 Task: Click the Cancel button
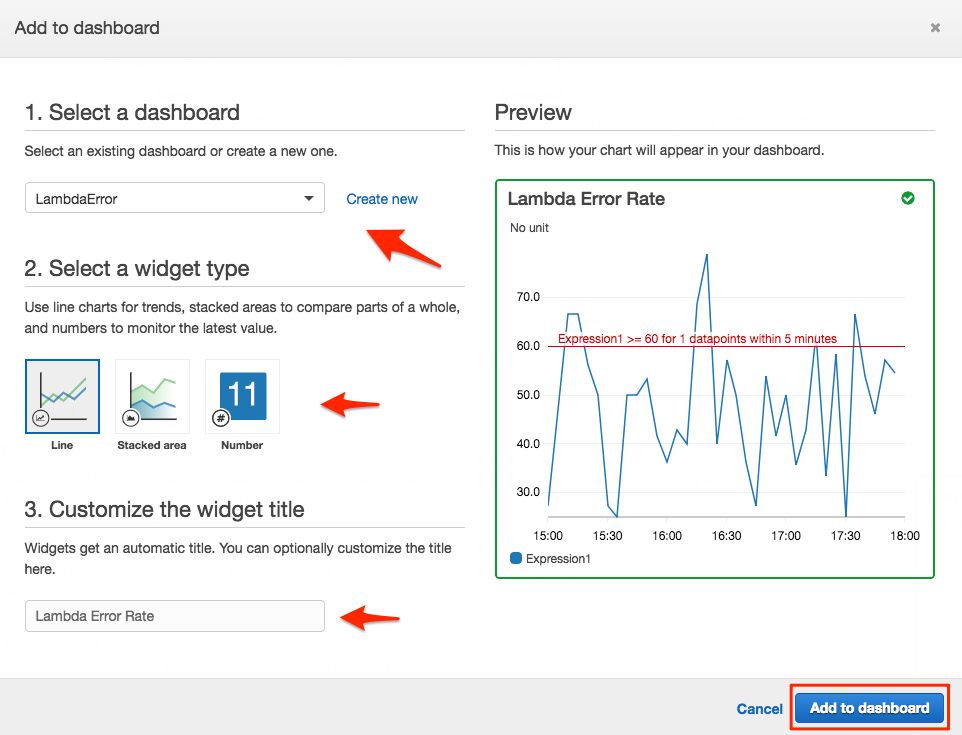coord(760,709)
